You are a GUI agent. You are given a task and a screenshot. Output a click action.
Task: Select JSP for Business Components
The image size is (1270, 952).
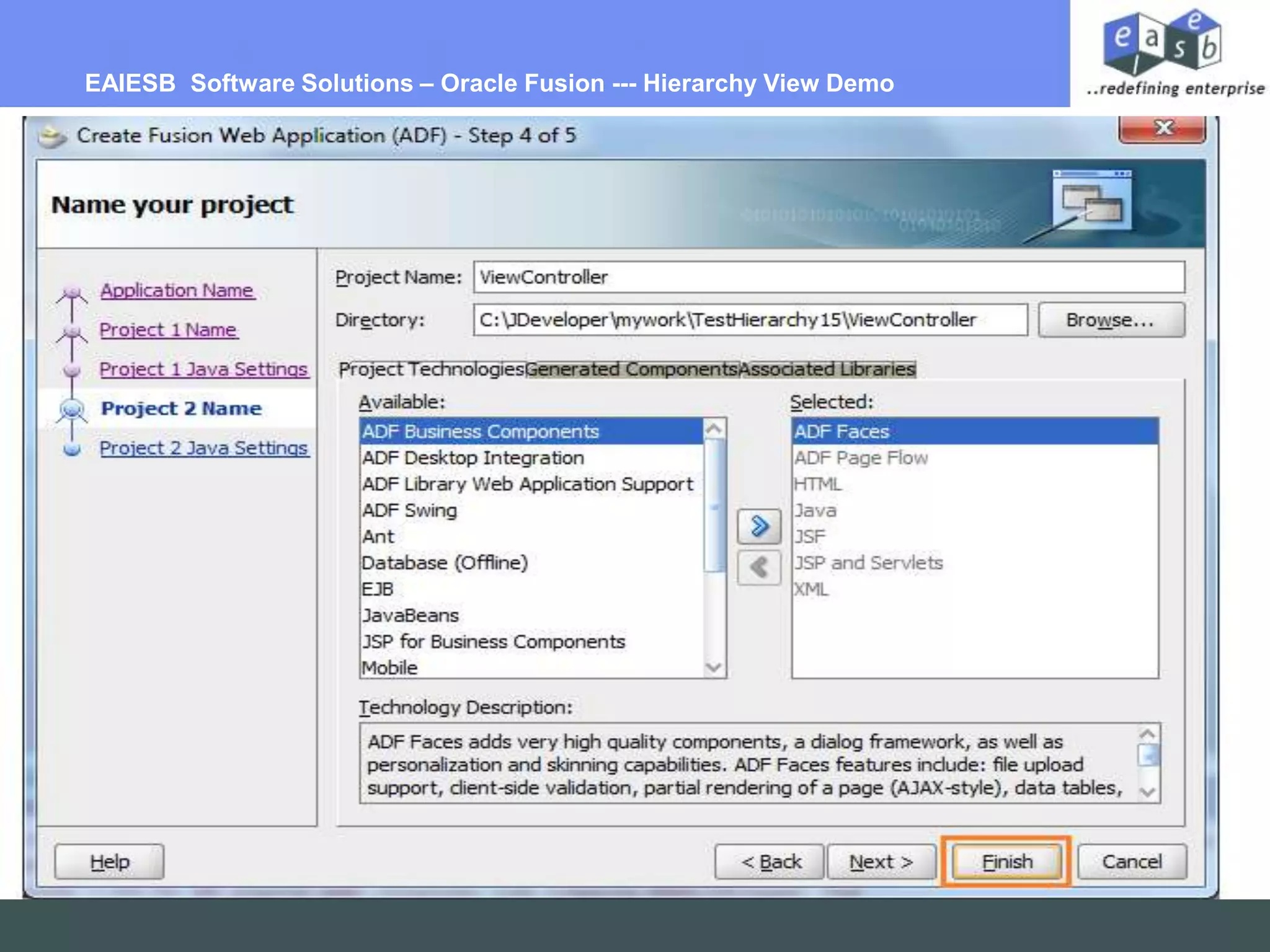pos(531,642)
